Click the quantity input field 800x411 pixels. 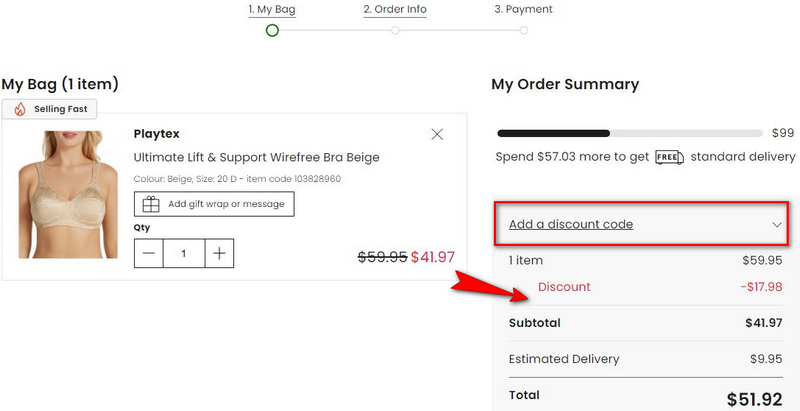[x=184, y=253]
